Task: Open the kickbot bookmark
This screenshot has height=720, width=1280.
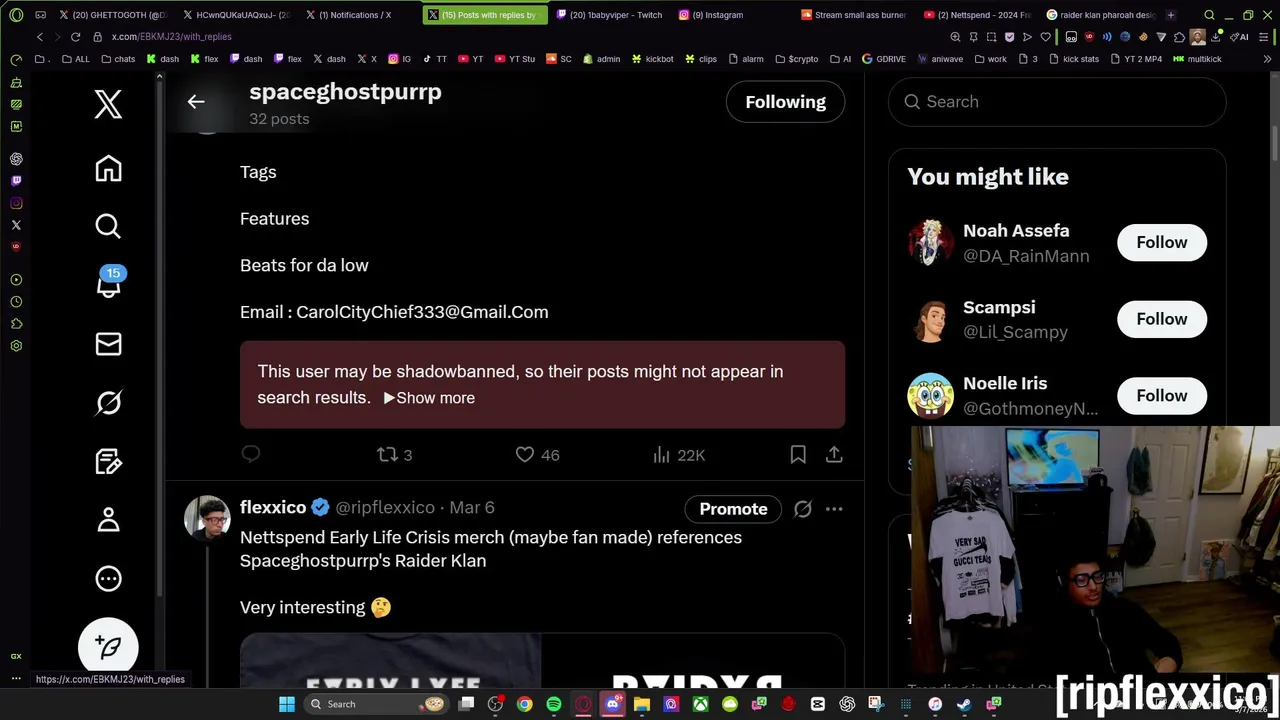Action: point(652,59)
